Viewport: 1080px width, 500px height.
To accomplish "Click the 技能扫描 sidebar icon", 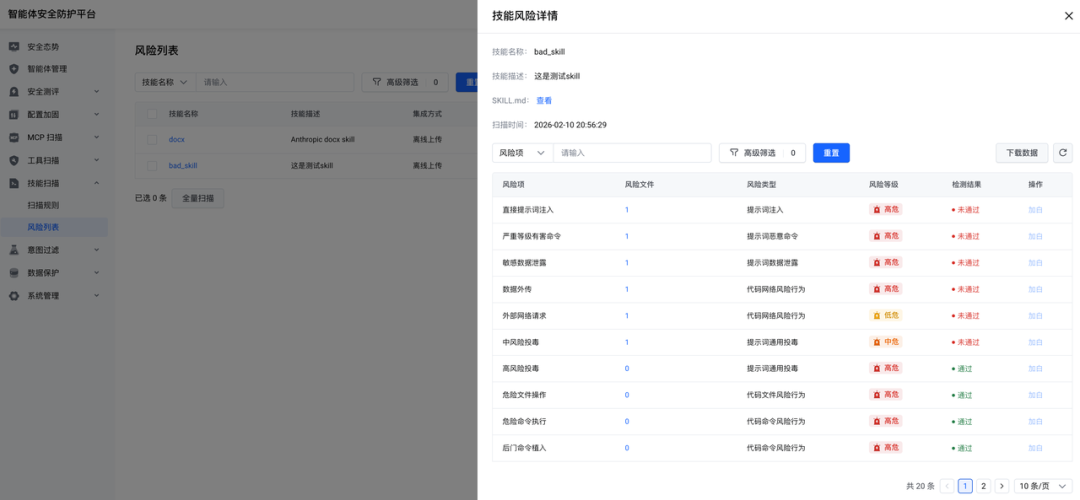I will pos(14,183).
